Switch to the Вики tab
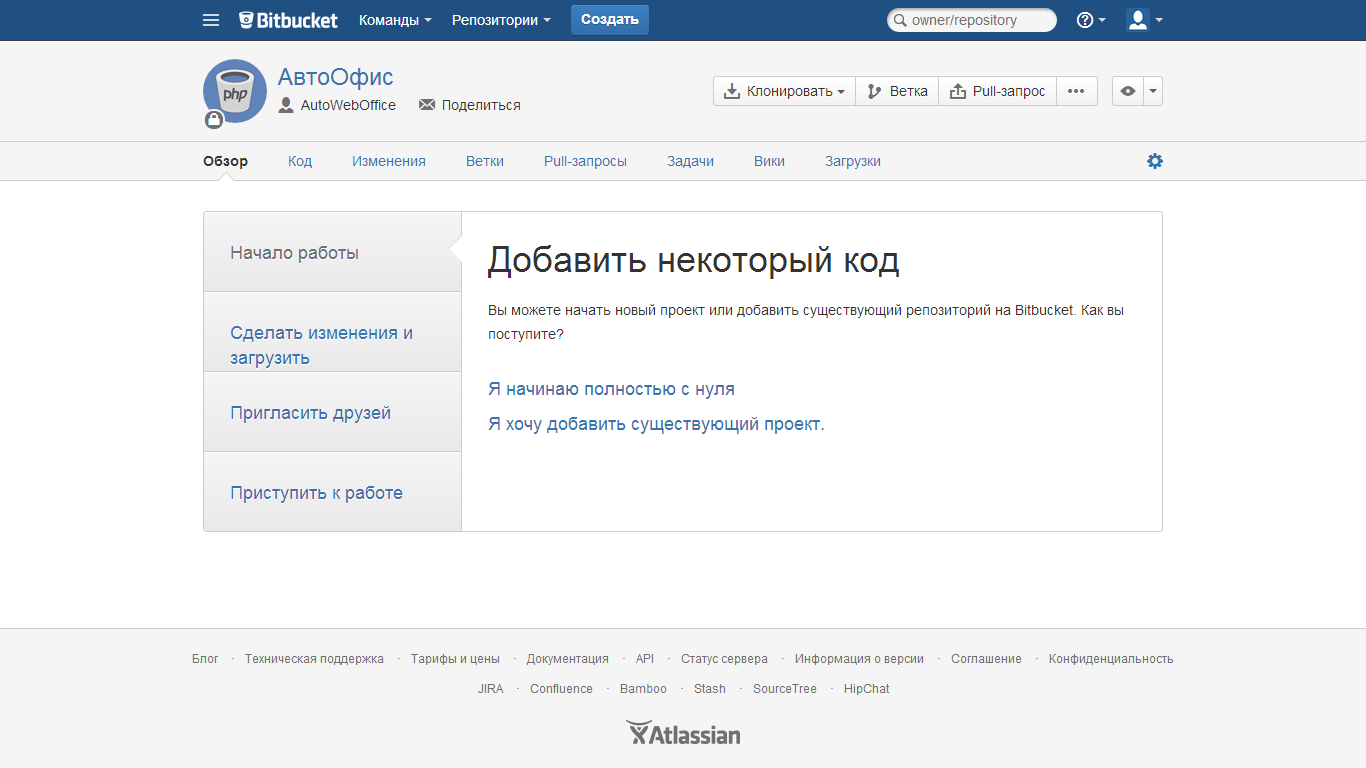This screenshot has width=1366, height=768. click(769, 161)
